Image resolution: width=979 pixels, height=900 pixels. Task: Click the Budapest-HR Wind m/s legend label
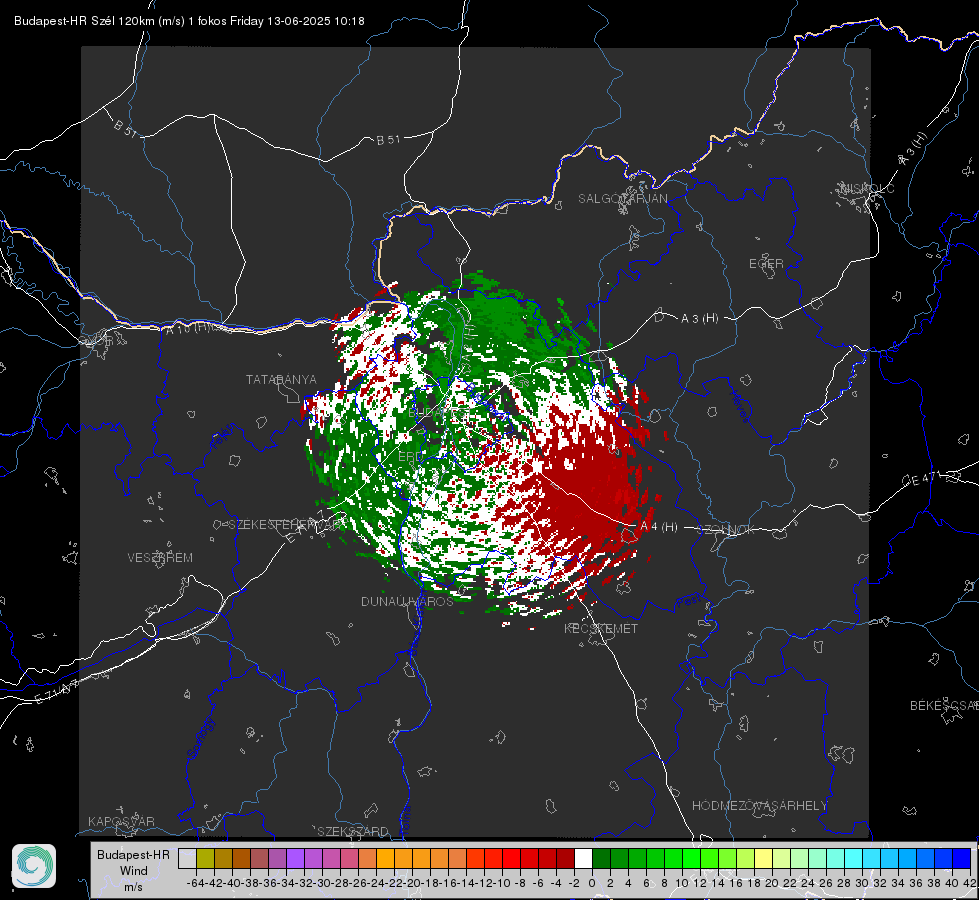click(x=134, y=870)
